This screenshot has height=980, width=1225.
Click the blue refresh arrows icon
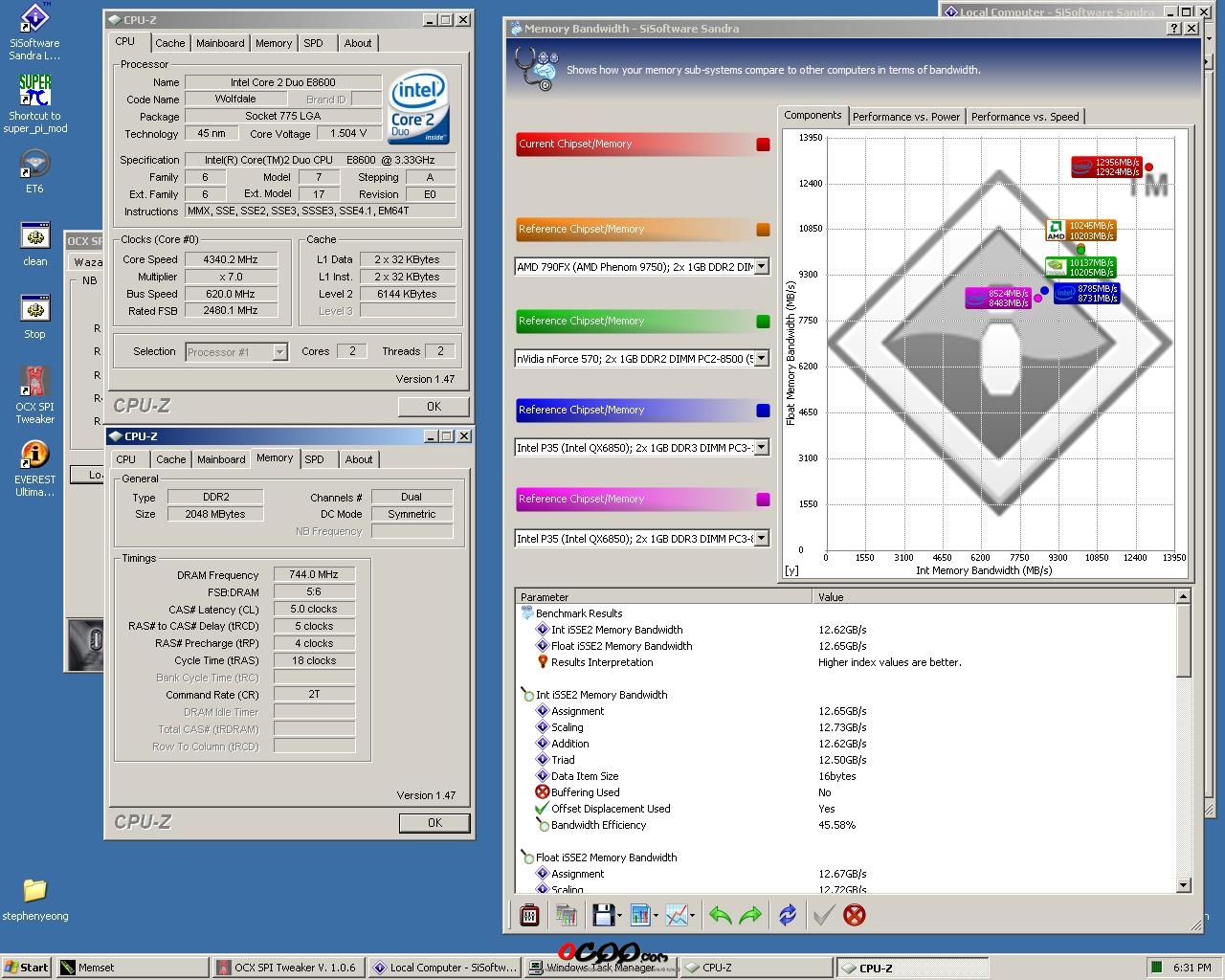[x=788, y=915]
